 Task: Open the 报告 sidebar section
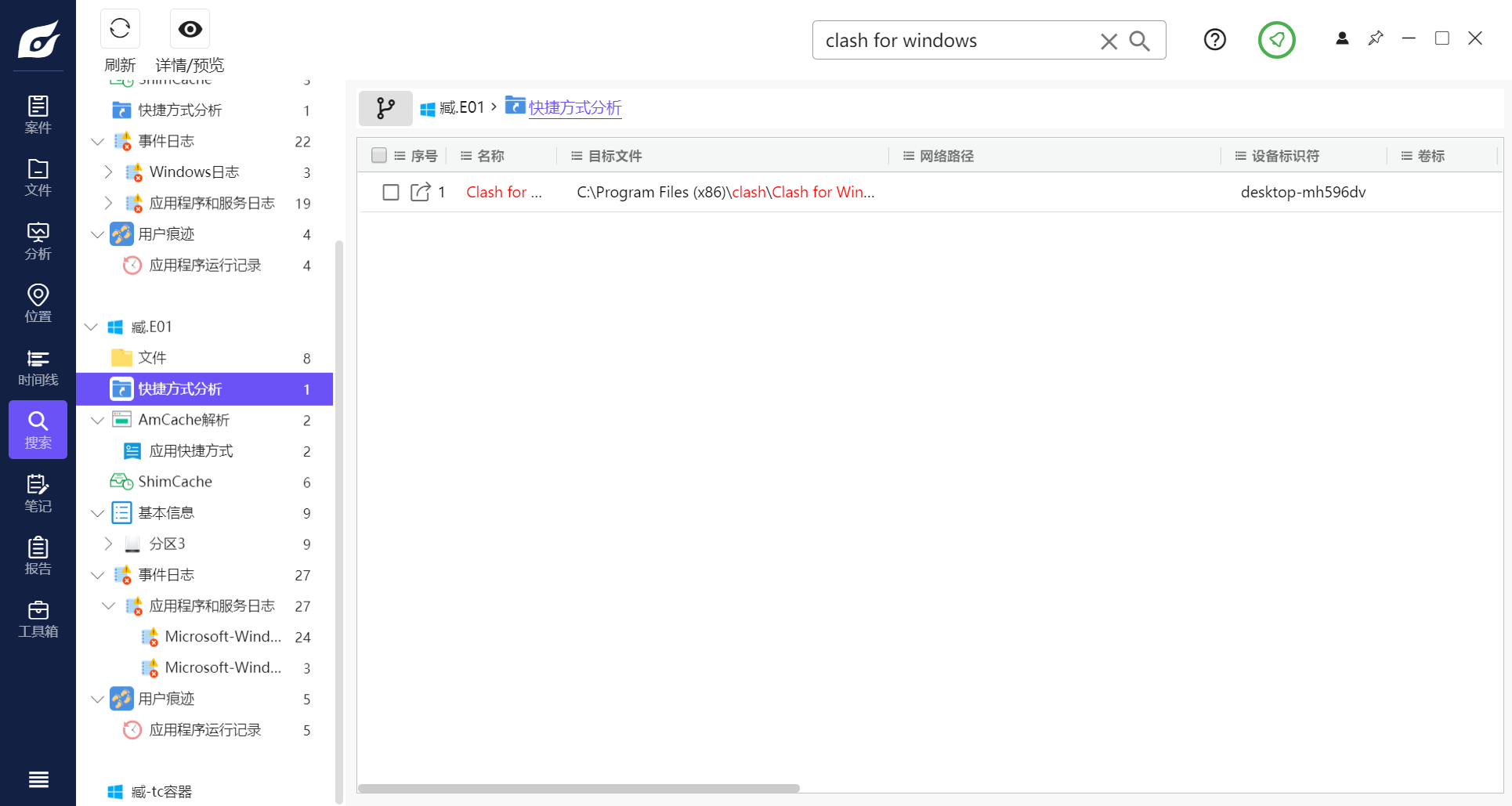(38, 555)
